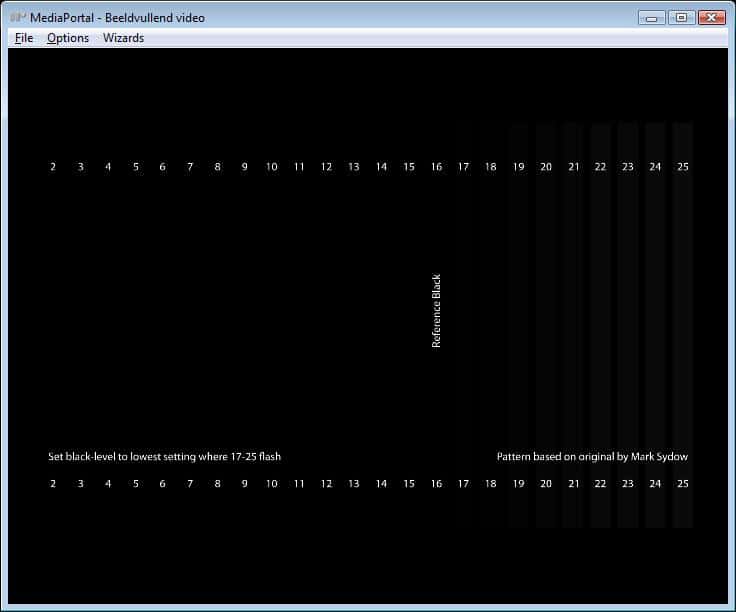Open the Wizards menu
The height and width of the screenshot is (612, 736).
(123, 38)
